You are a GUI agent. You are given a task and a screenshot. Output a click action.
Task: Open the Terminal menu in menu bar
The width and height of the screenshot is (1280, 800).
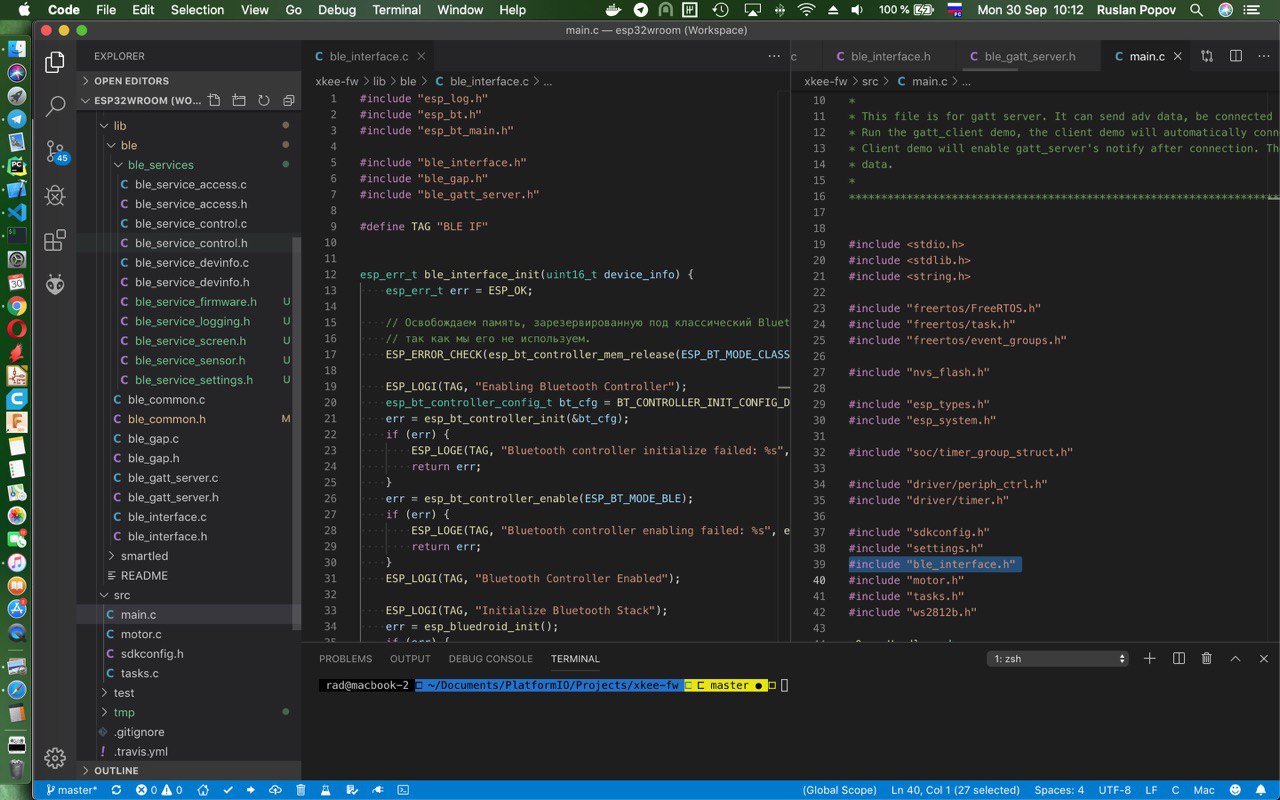click(396, 10)
